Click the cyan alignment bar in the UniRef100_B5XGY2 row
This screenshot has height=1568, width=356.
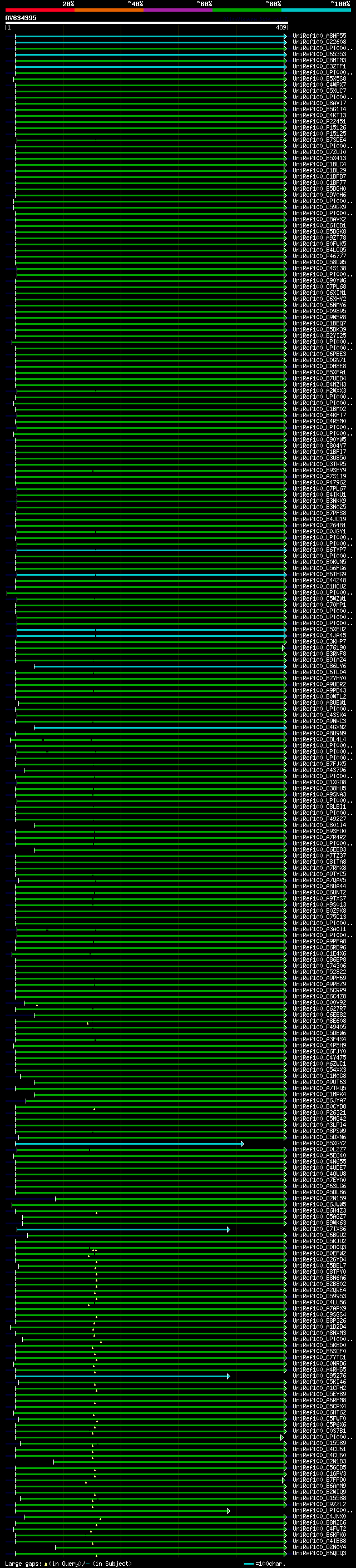pyautogui.click(x=130, y=1144)
